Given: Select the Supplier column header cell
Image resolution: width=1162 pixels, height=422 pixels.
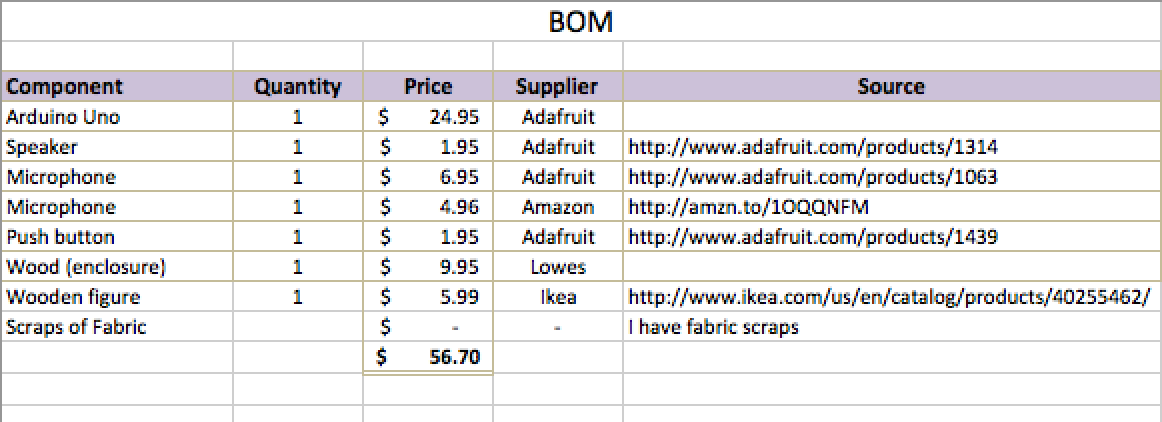Looking at the screenshot, I should (557, 86).
